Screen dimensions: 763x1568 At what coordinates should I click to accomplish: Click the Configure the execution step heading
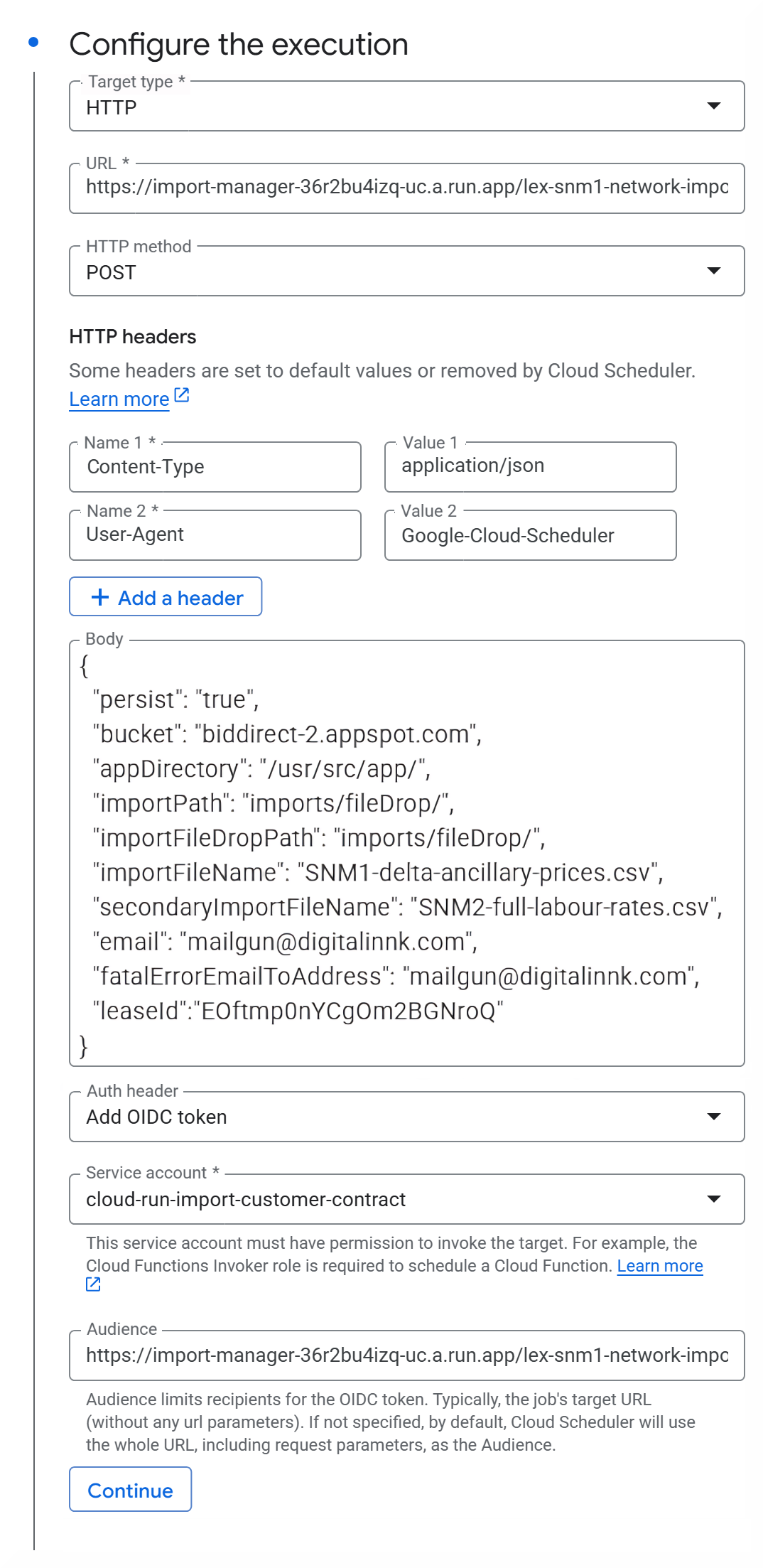click(239, 44)
